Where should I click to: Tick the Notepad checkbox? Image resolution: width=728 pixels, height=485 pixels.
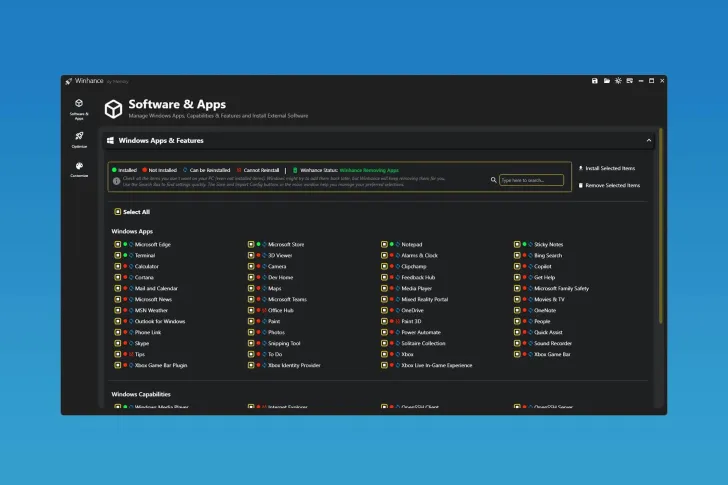(384, 244)
